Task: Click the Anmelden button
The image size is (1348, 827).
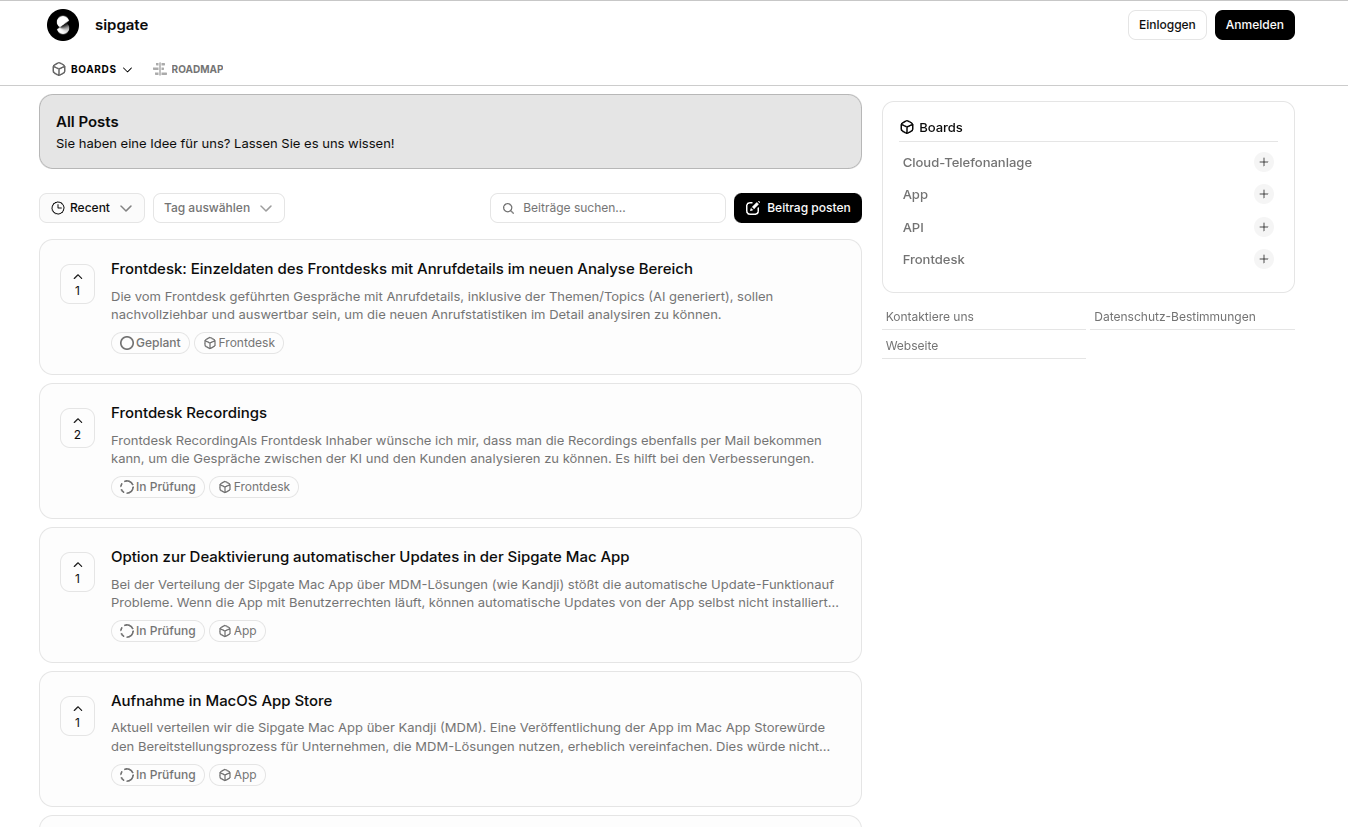Action: (x=1254, y=25)
